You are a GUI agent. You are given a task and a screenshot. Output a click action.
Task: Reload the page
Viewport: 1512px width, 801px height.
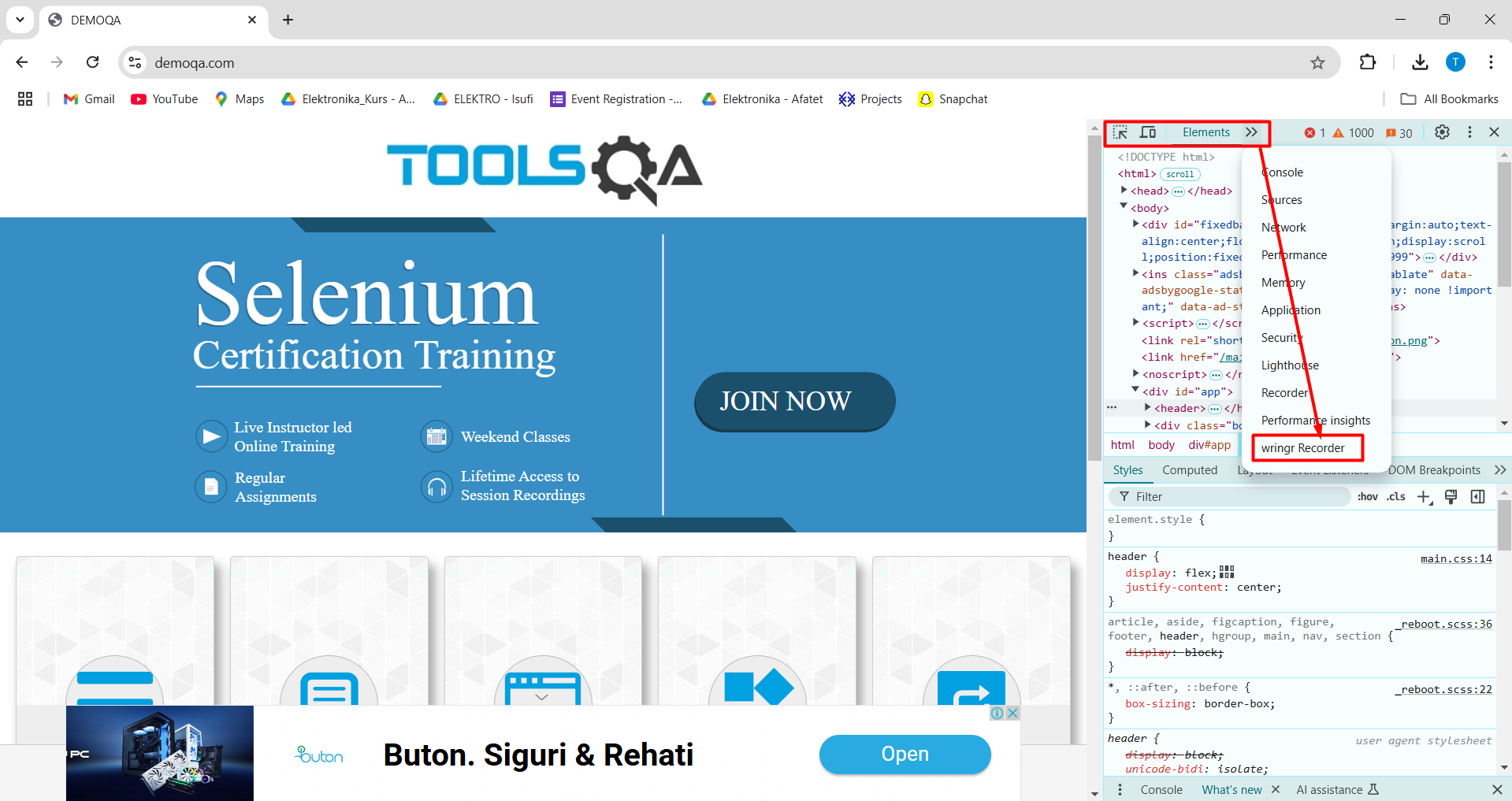coord(92,62)
